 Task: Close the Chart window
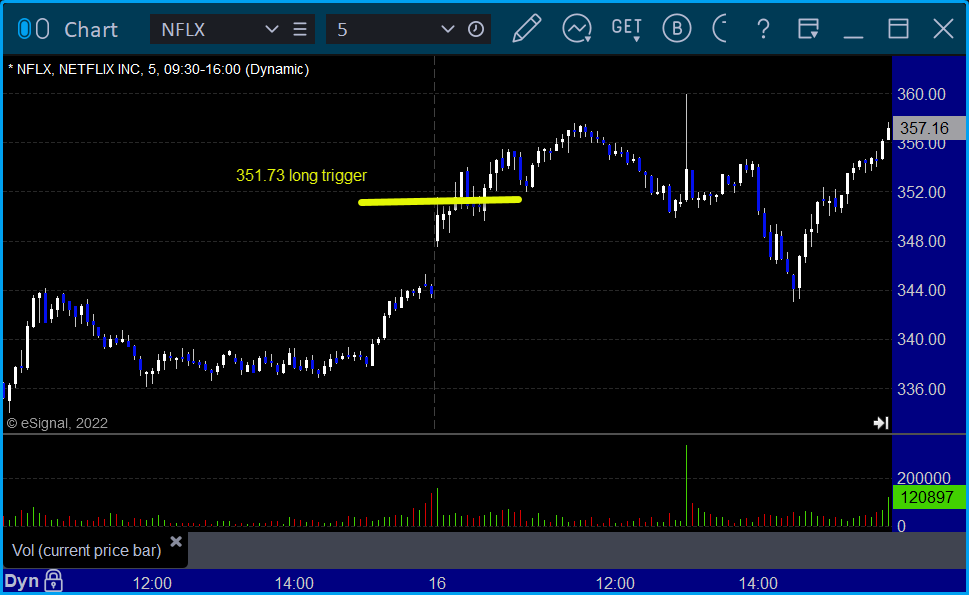point(944,28)
